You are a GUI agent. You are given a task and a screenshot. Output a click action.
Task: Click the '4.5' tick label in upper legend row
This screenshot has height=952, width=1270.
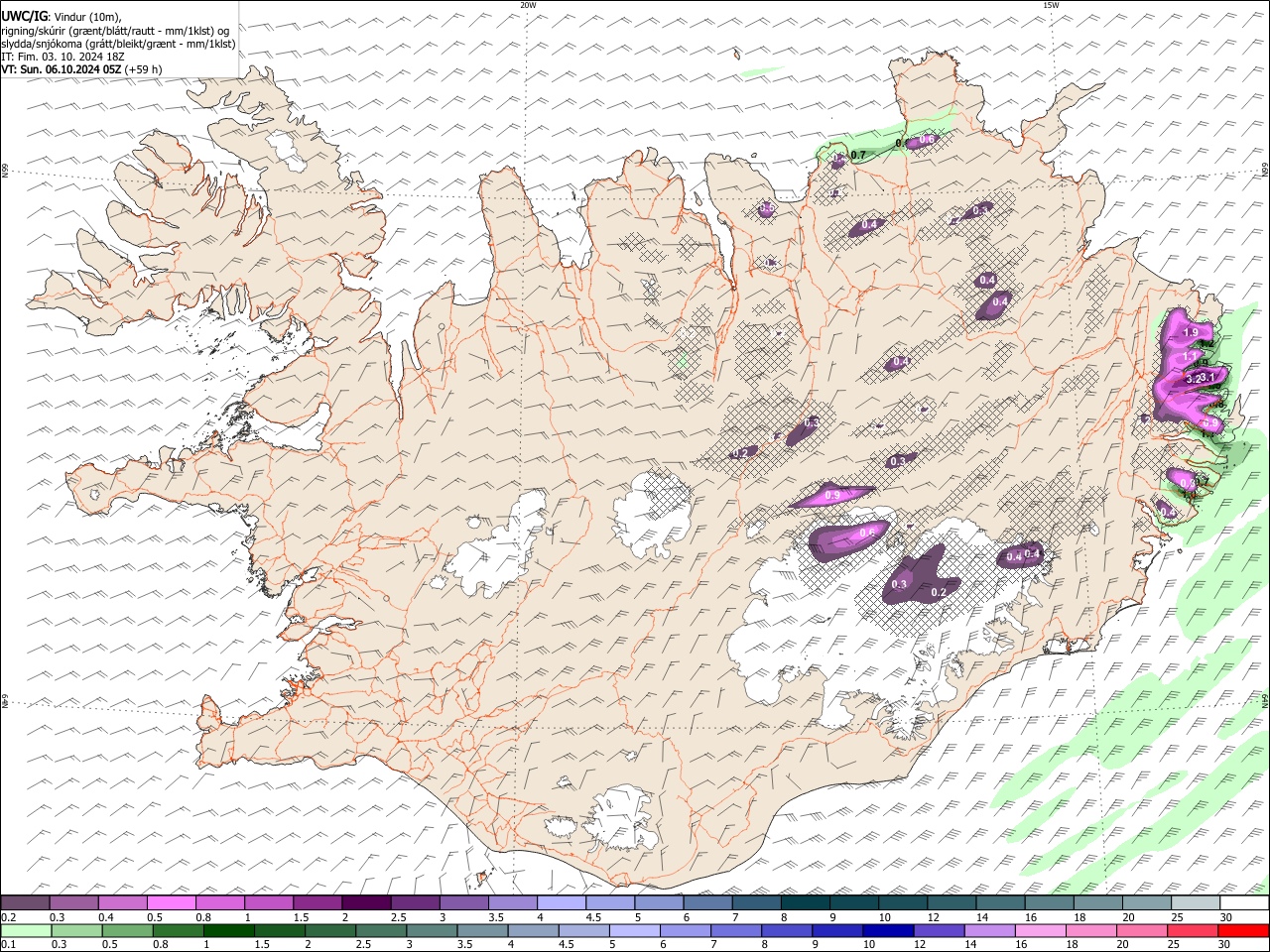coord(592,917)
